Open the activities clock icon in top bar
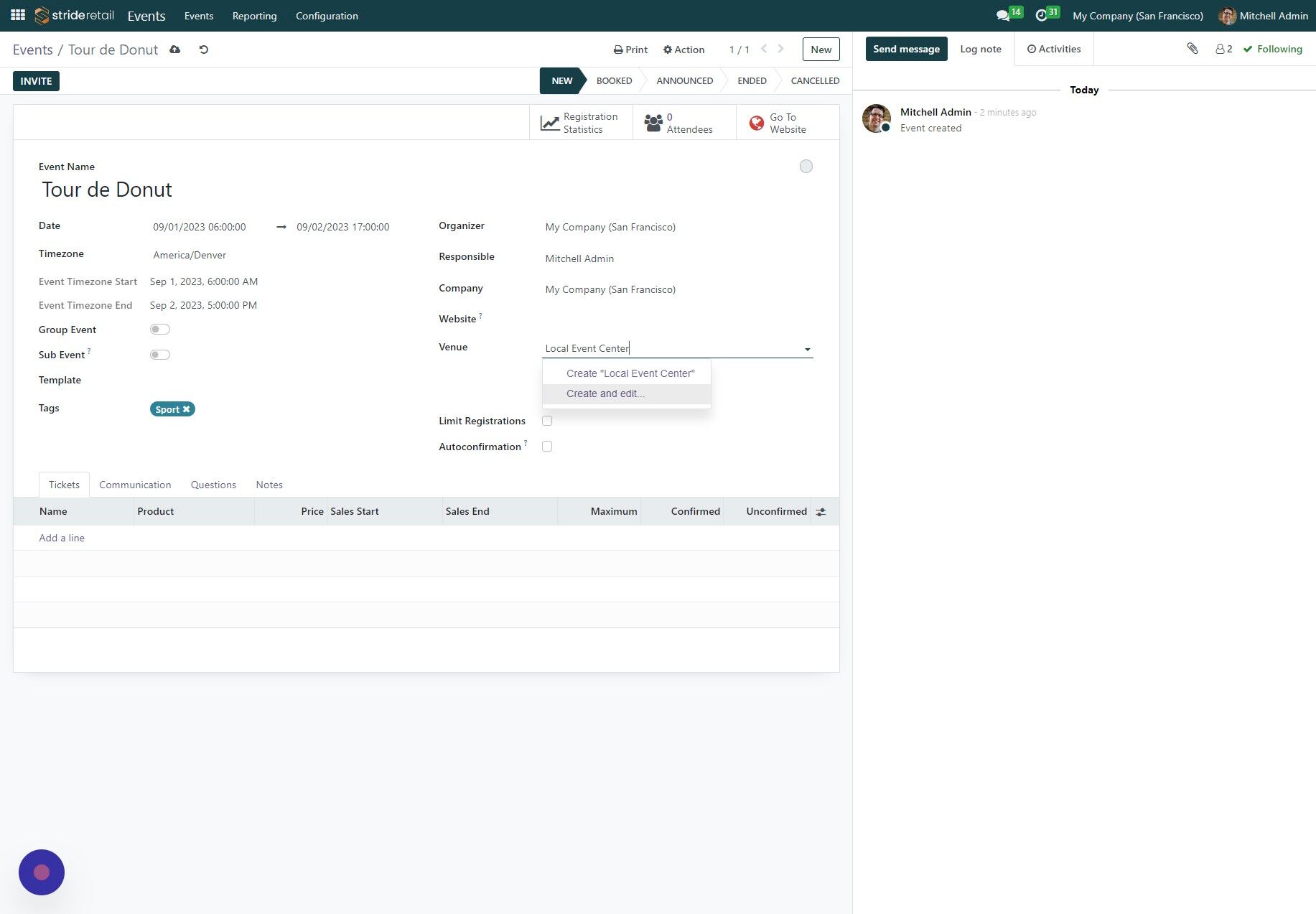Image resolution: width=1316 pixels, height=914 pixels. pos(1041,16)
